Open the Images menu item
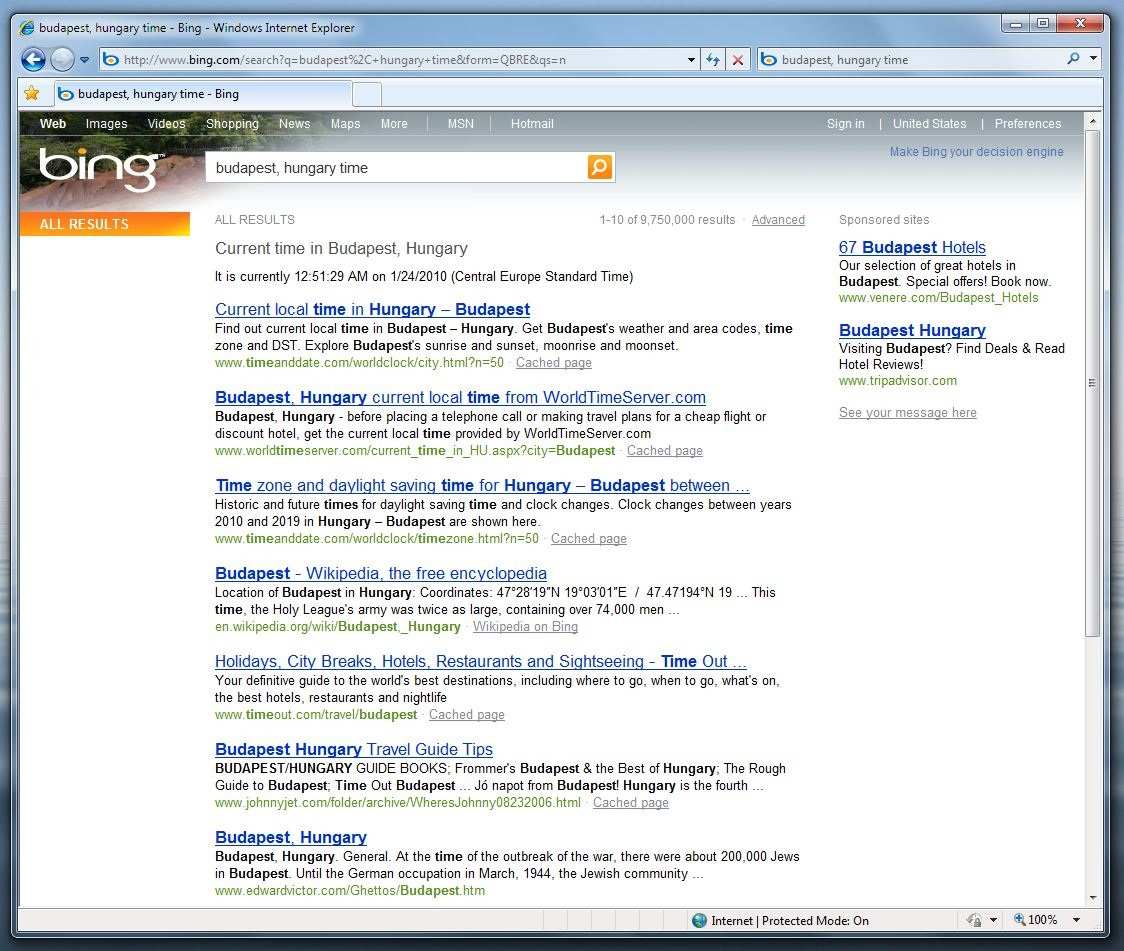This screenshot has width=1124, height=951. (106, 123)
